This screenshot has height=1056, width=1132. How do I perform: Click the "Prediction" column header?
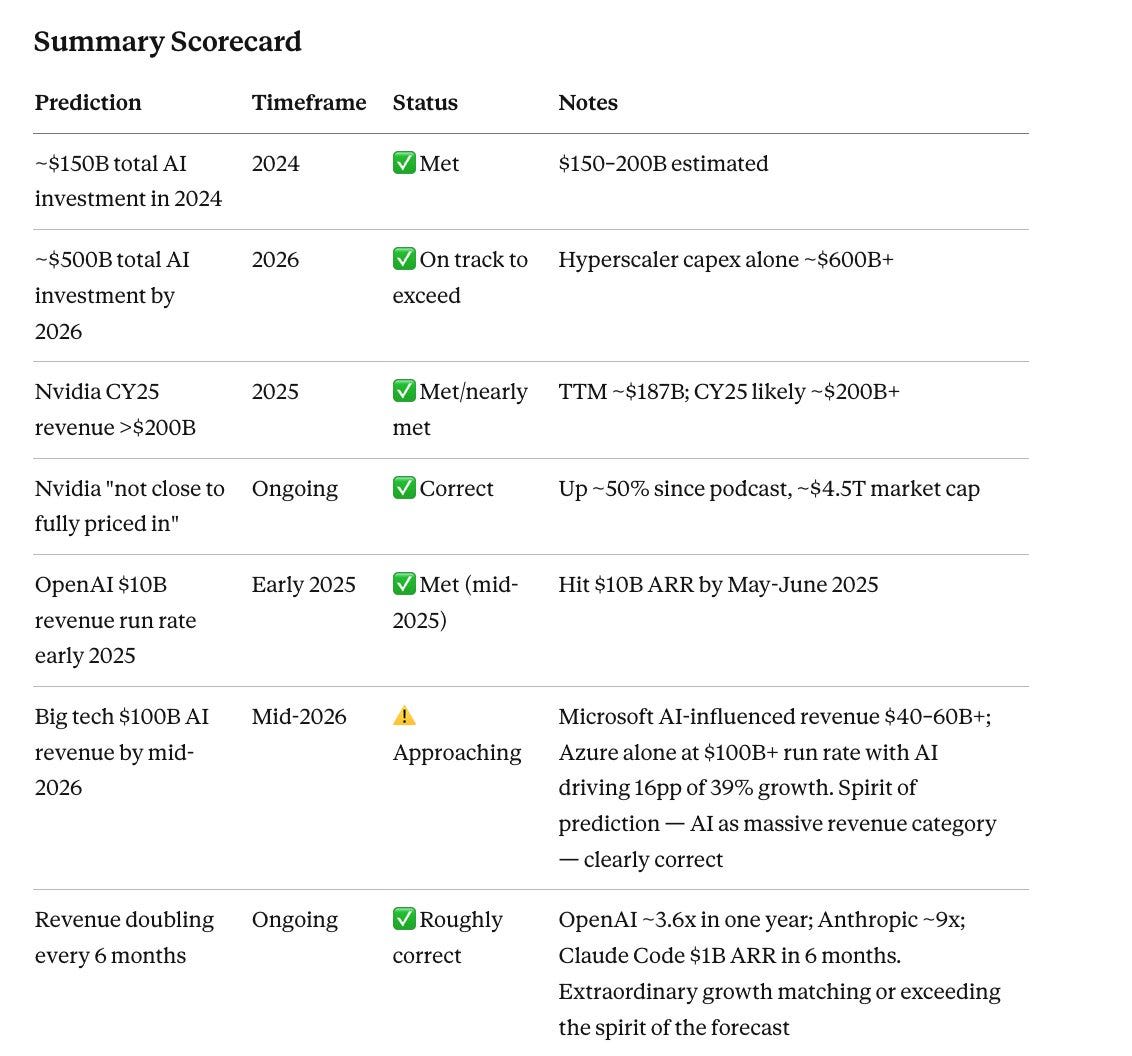(88, 102)
